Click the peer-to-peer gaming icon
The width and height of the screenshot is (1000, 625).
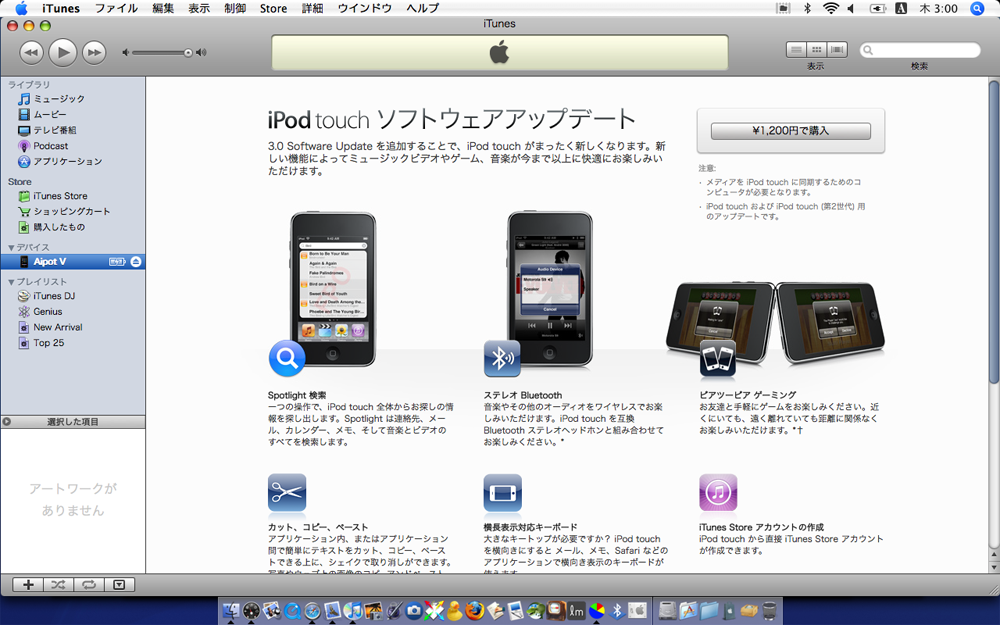pos(717,358)
